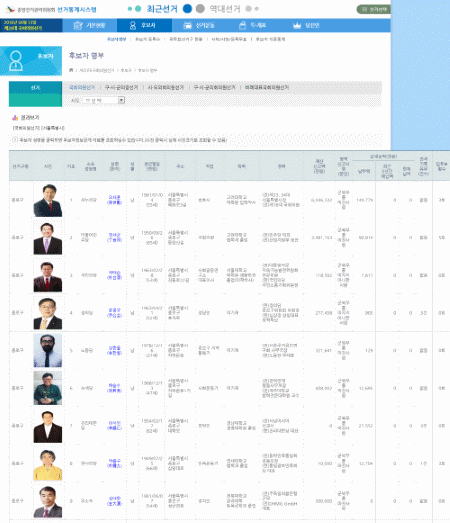Select the 구·시·군의회의원선거 tab
The width and height of the screenshot is (450, 523).
214,87
